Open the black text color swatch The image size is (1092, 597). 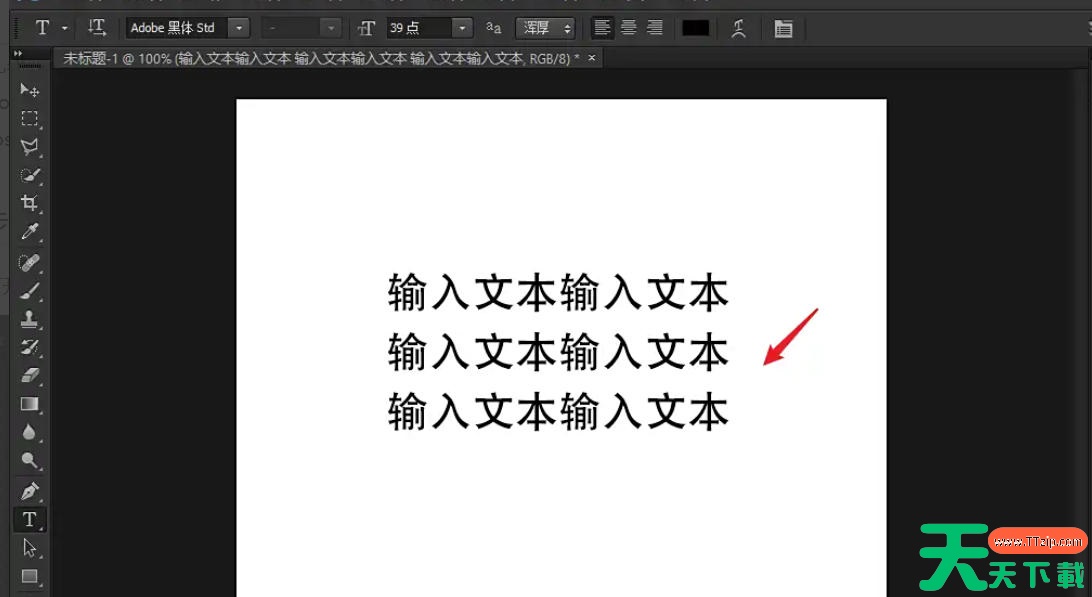[x=696, y=28]
